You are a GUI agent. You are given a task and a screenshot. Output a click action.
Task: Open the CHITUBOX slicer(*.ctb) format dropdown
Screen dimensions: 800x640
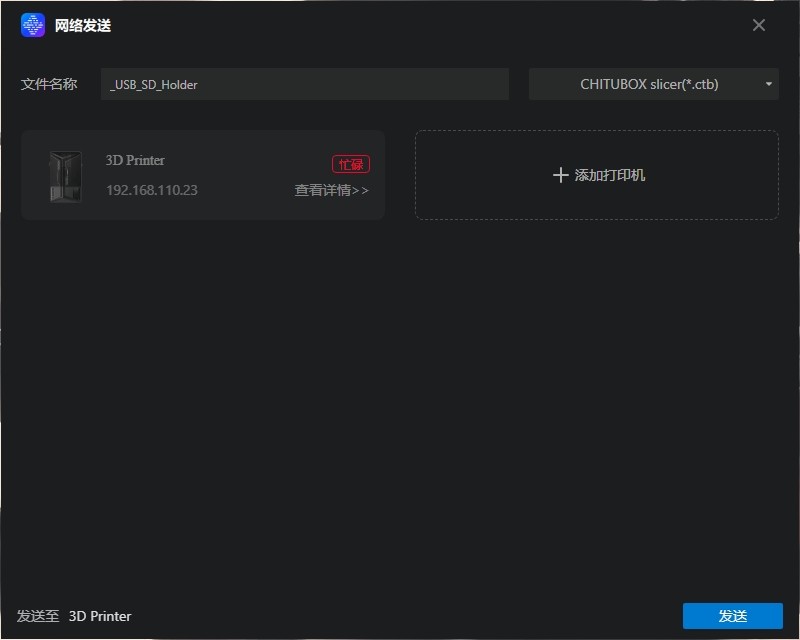[654, 84]
